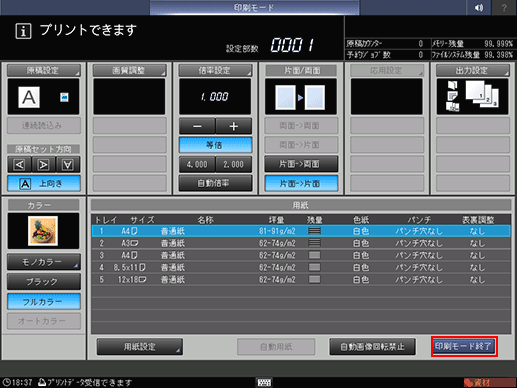Viewport: 517px width, 388px height.
Task: Increase magnification with the plus button
Action: (234, 126)
